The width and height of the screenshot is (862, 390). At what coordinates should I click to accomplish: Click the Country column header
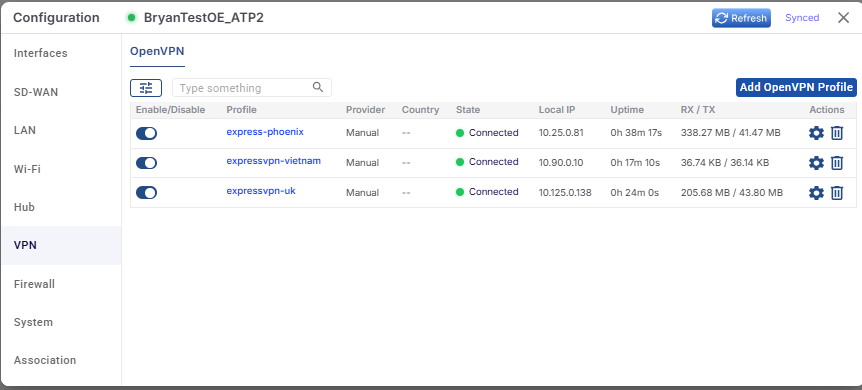point(421,109)
